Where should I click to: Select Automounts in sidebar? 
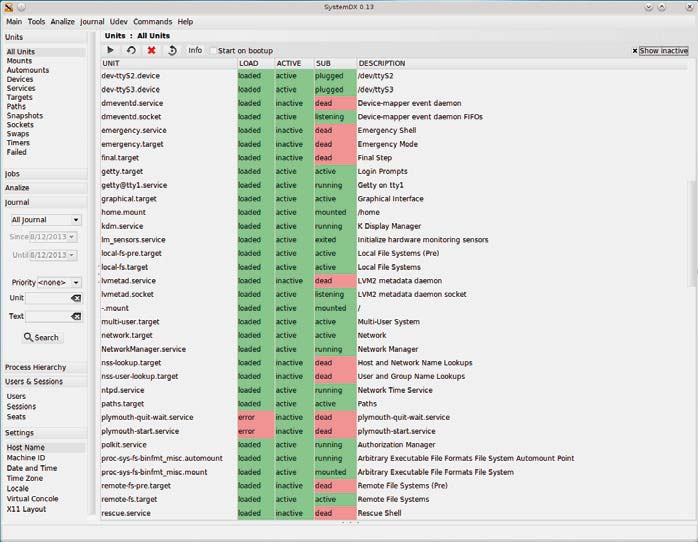point(28,70)
